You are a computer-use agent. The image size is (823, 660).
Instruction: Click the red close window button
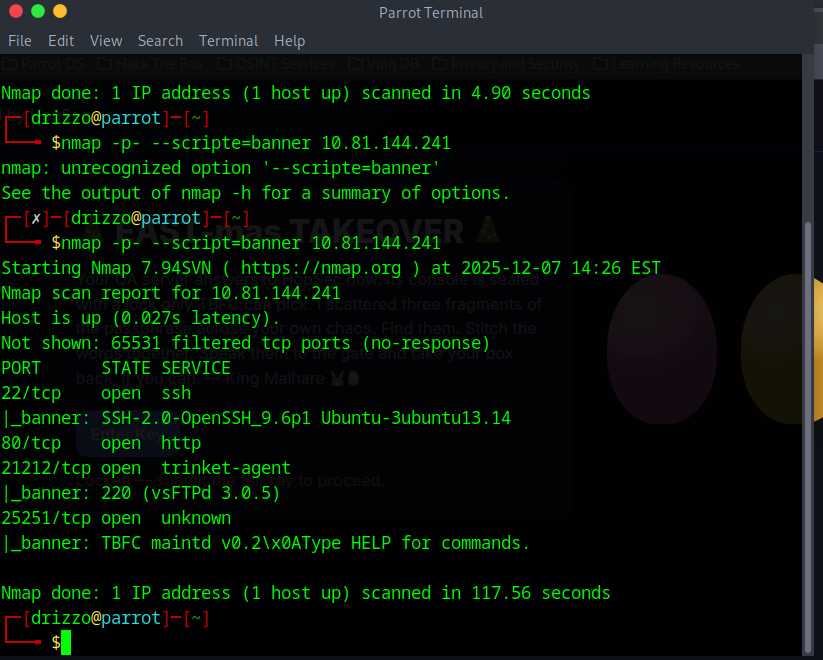point(16,11)
